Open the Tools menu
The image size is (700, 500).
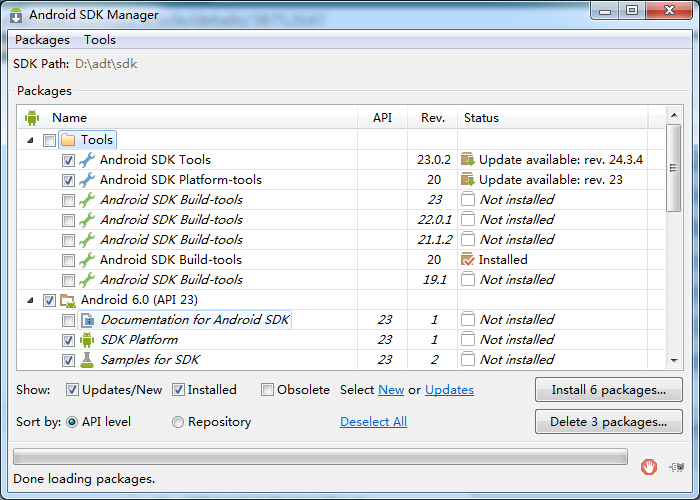[100, 40]
